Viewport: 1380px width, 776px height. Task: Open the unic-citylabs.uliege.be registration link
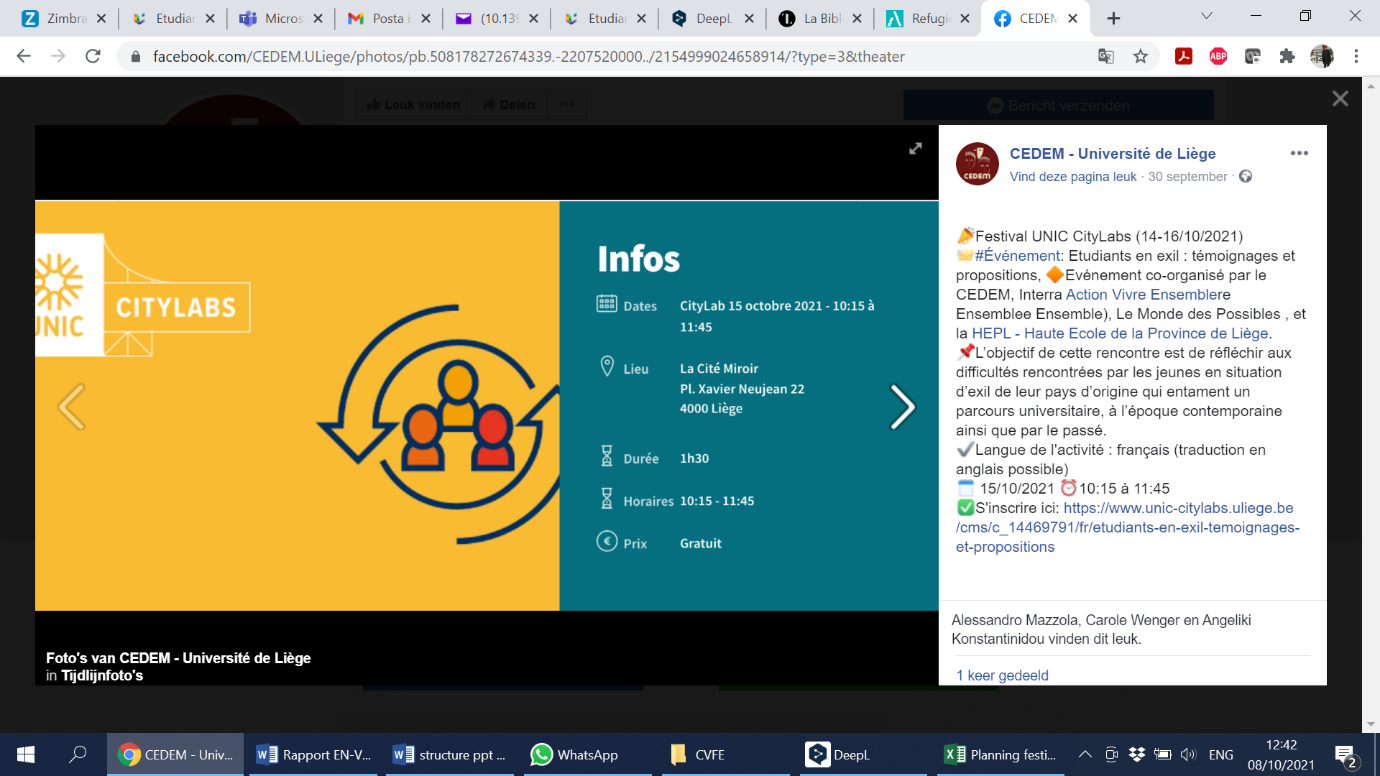(1128, 528)
